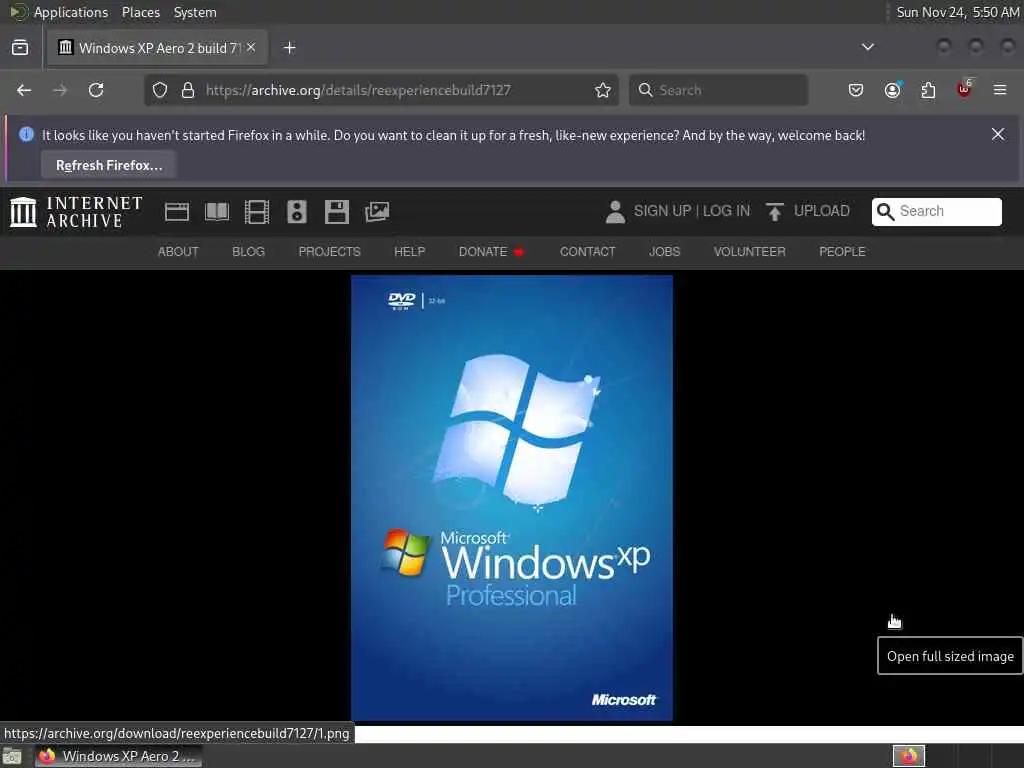Open the HELP navigation link
The image size is (1024, 768).
click(x=409, y=251)
